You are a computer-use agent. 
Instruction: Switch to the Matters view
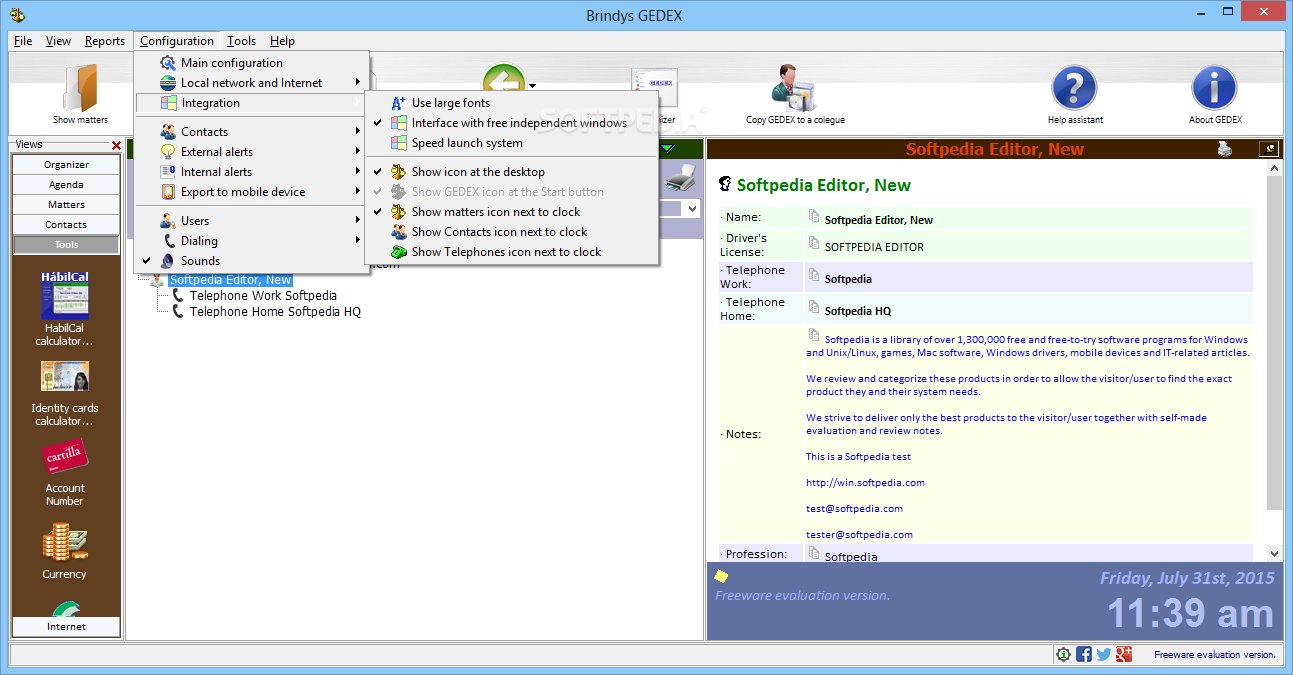(x=66, y=204)
